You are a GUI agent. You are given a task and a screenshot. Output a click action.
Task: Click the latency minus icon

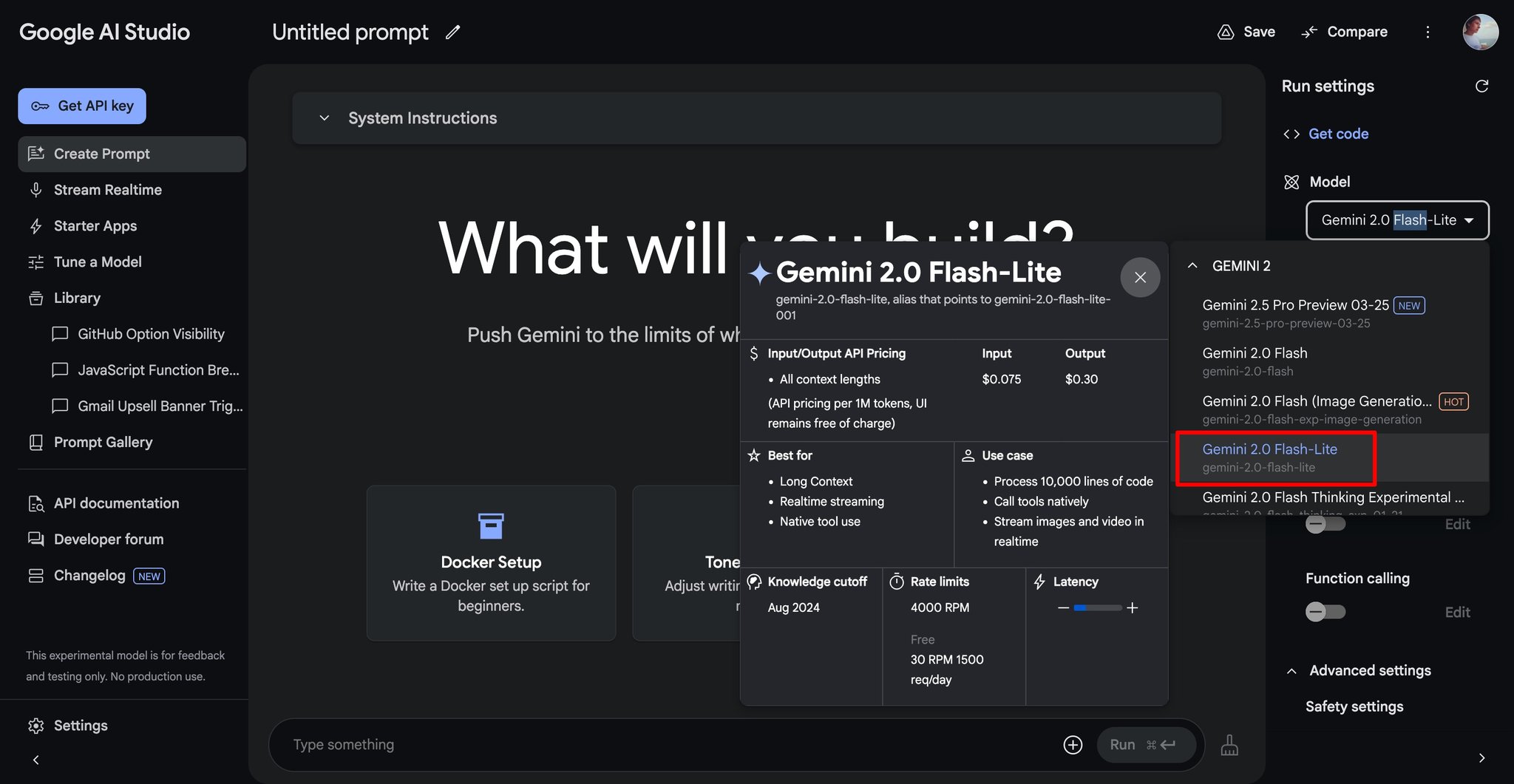pos(1063,608)
